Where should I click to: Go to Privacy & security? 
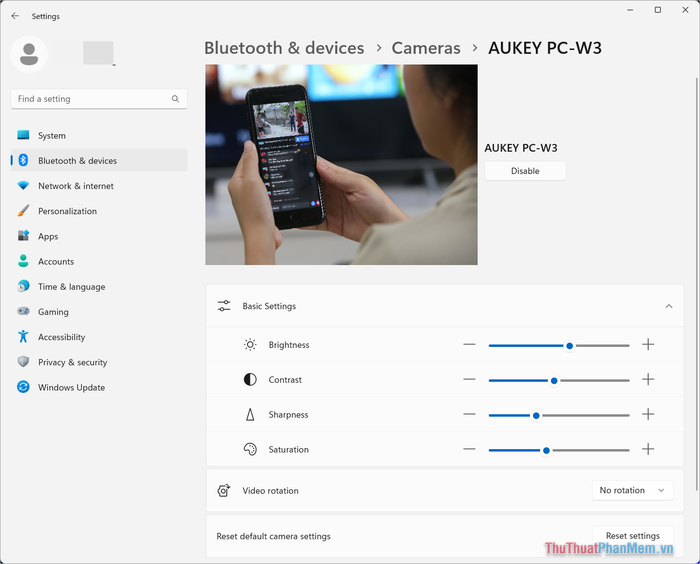click(99, 362)
